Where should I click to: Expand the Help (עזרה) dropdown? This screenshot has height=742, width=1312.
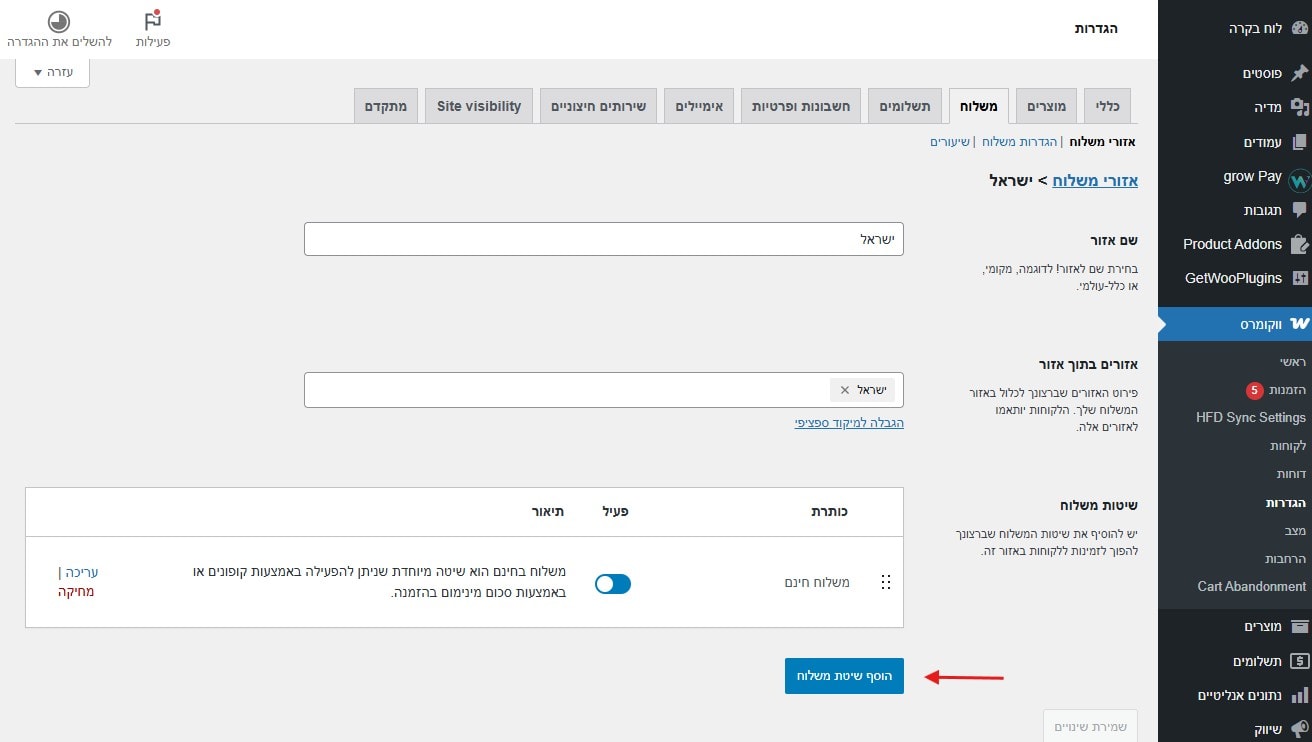(52, 72)
